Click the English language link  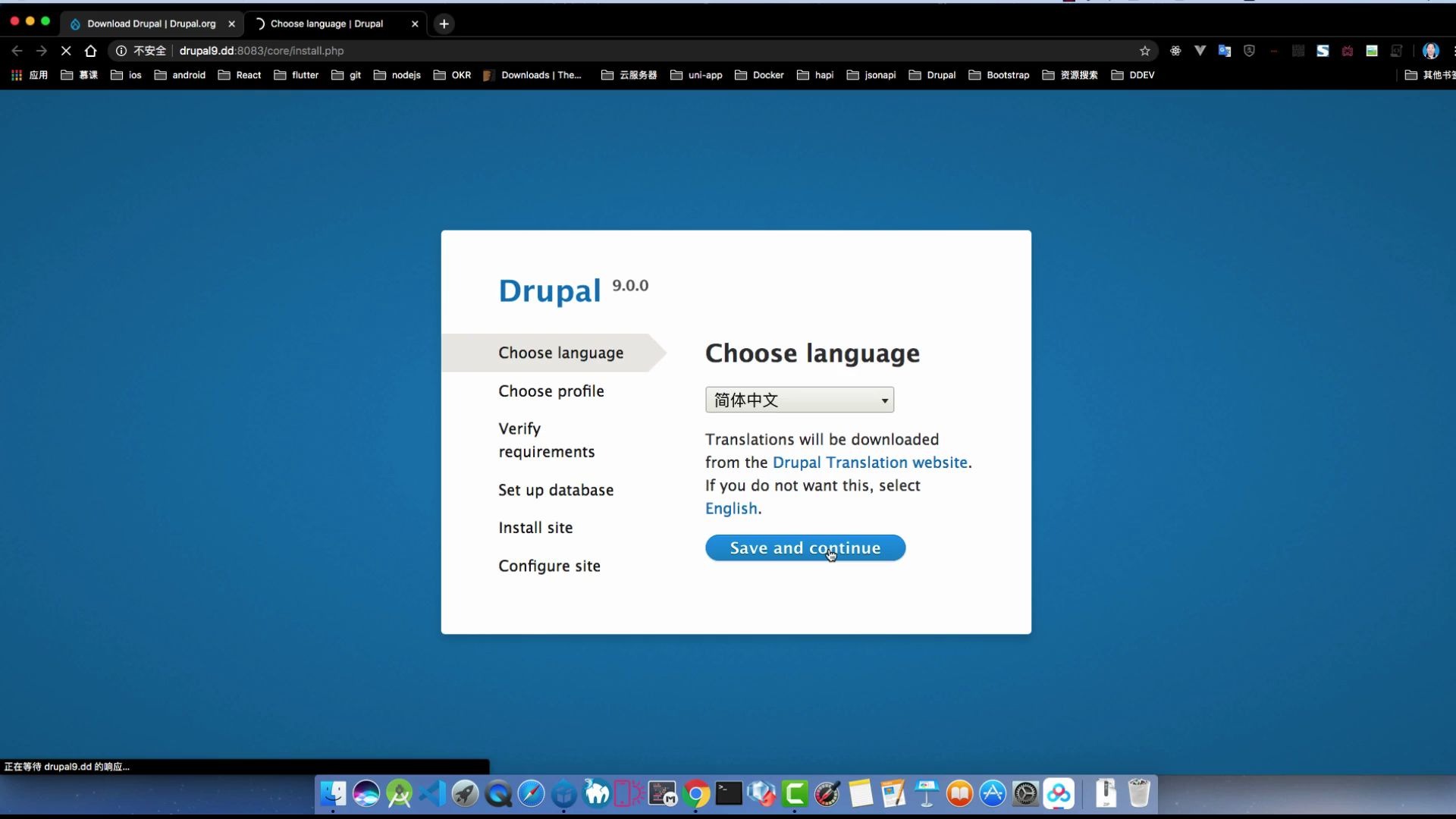click(731, 508)
